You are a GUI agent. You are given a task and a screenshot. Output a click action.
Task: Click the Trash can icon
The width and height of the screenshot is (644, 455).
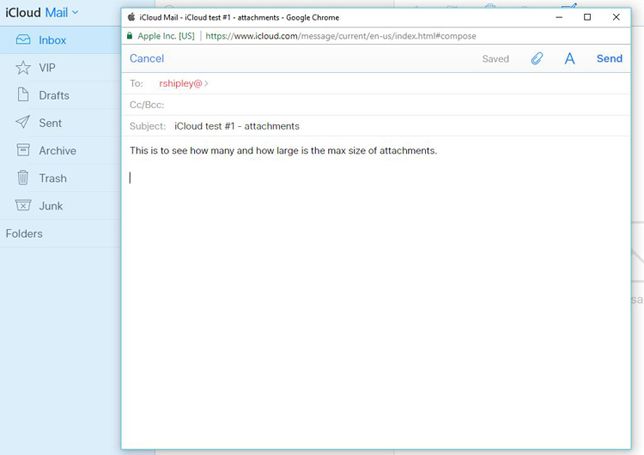[23, 177]
